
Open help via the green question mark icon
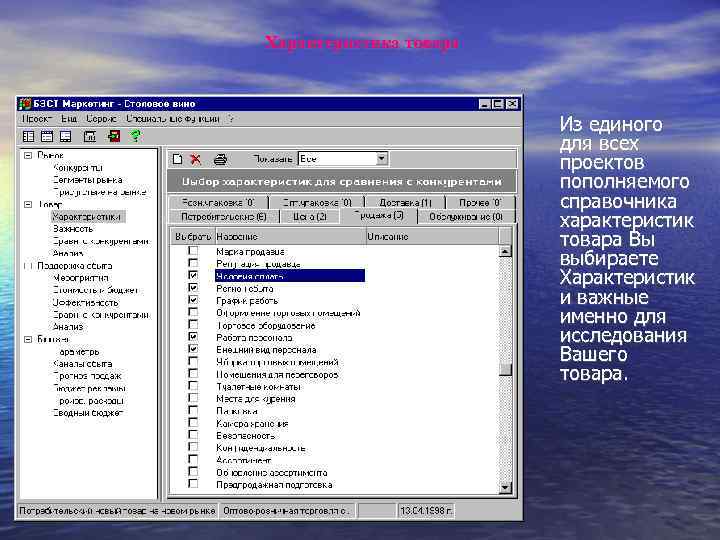[135, 136]
